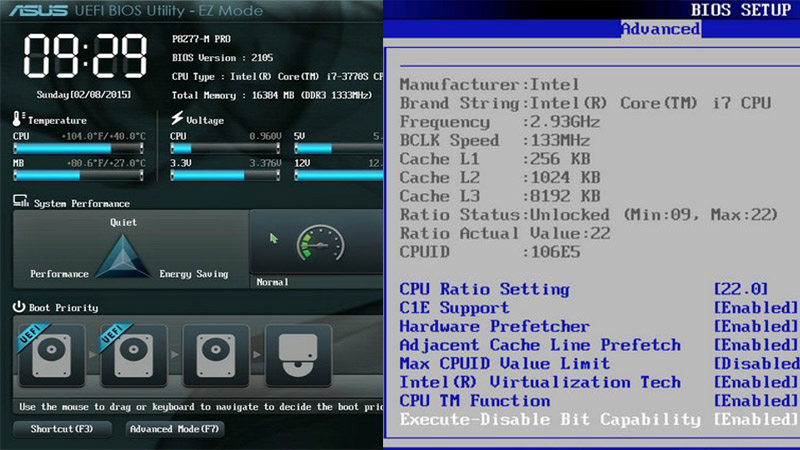
Task: Select Execute-Disable Bit Capability option
Action: [x=550, y=419]
